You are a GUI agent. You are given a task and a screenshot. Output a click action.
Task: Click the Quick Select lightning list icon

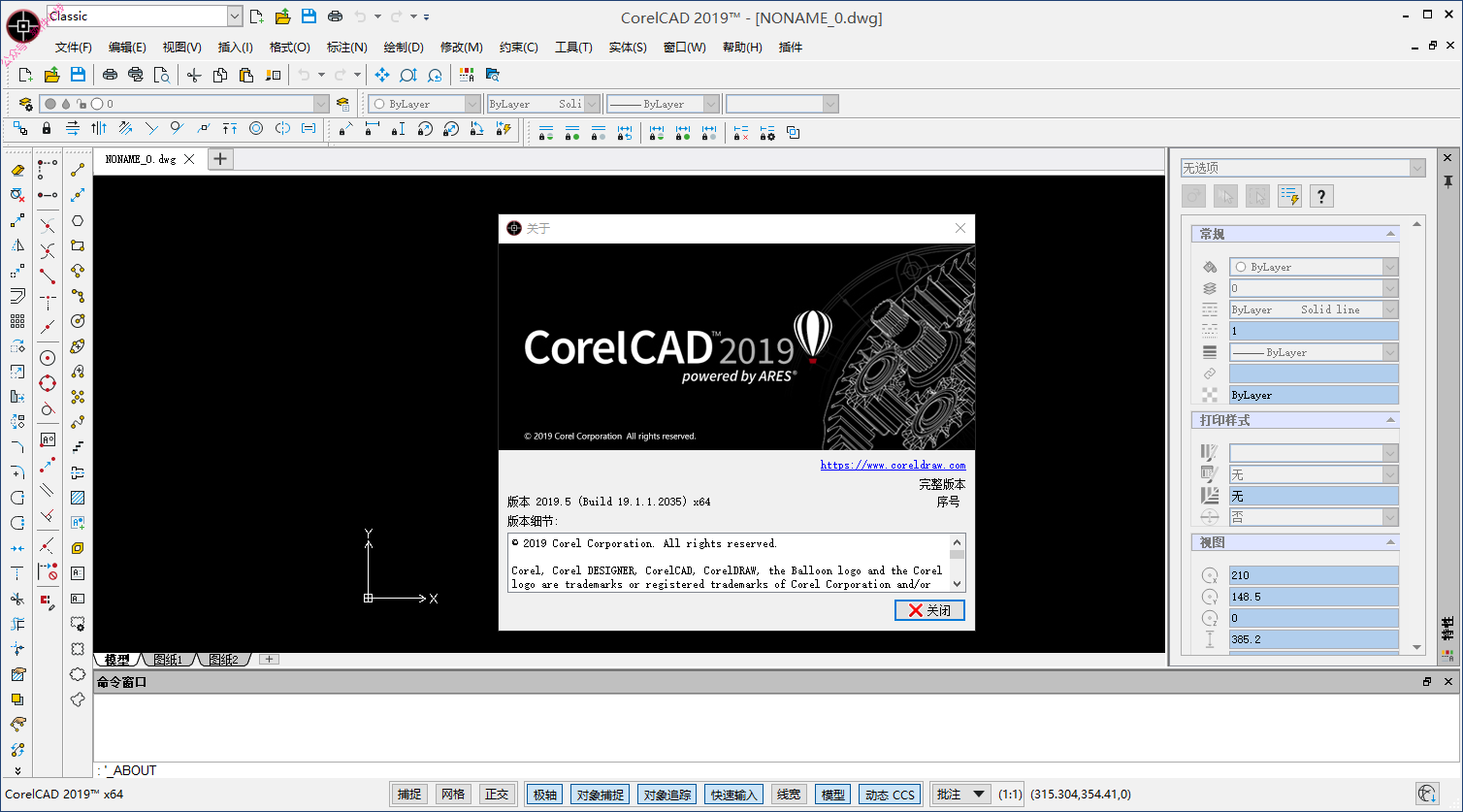tap(1289, 196)
